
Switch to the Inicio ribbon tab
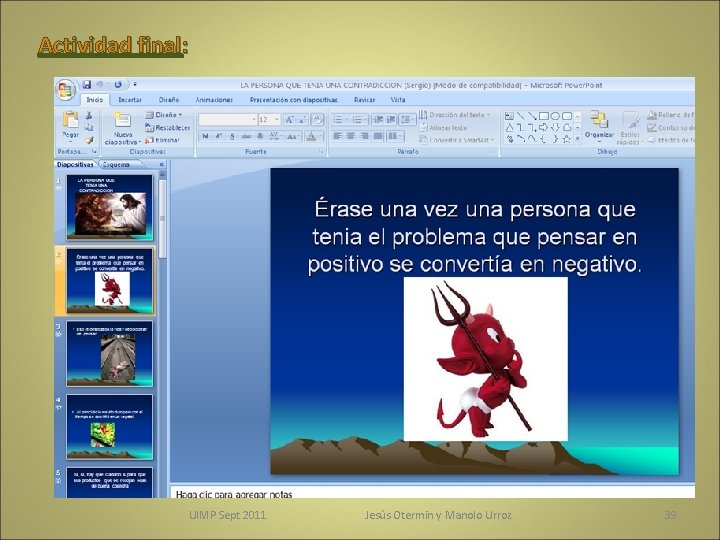[95, 100]
